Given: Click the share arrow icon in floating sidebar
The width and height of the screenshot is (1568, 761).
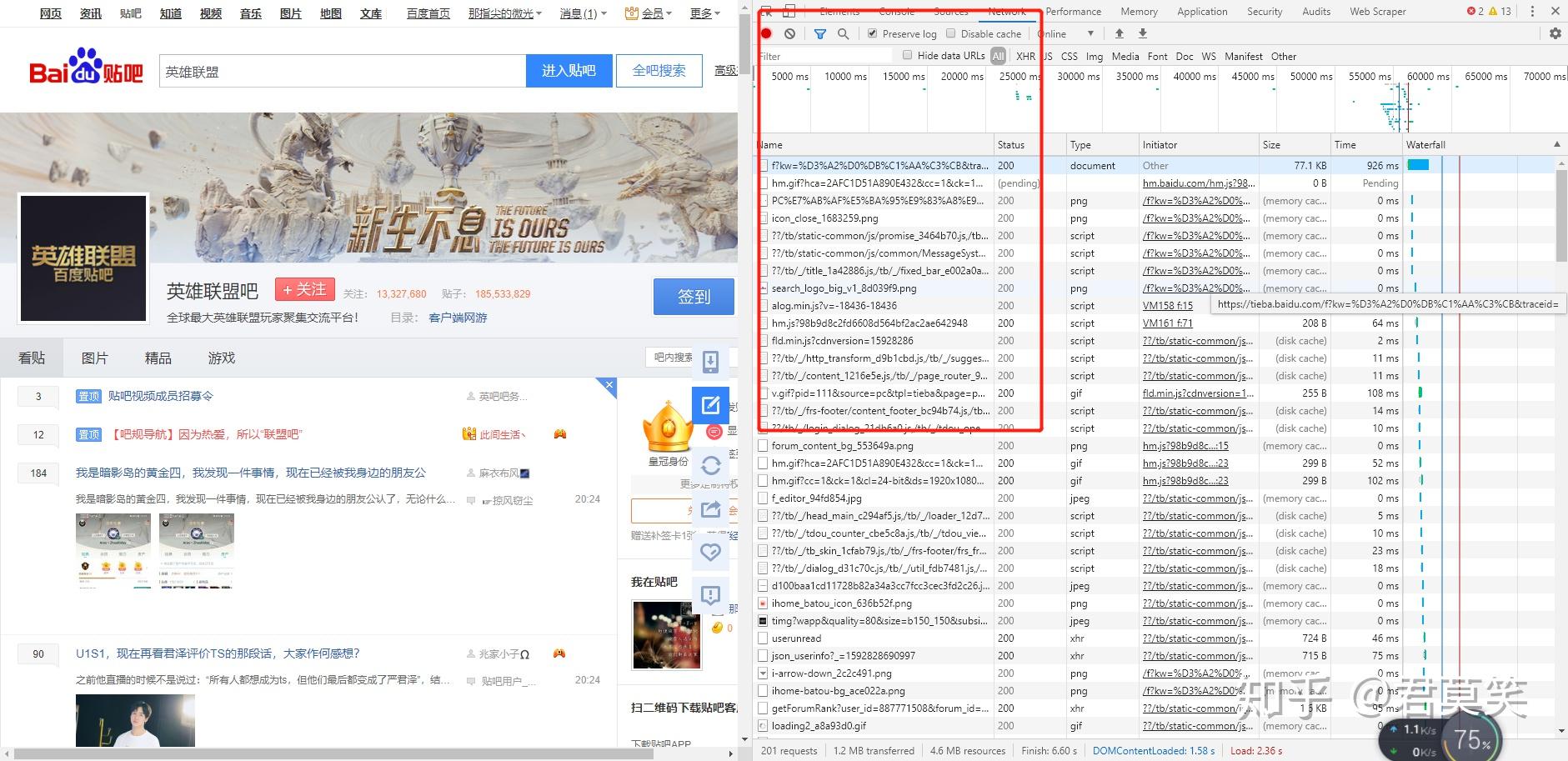Looking at the screenshot, I should pos(710,508).
